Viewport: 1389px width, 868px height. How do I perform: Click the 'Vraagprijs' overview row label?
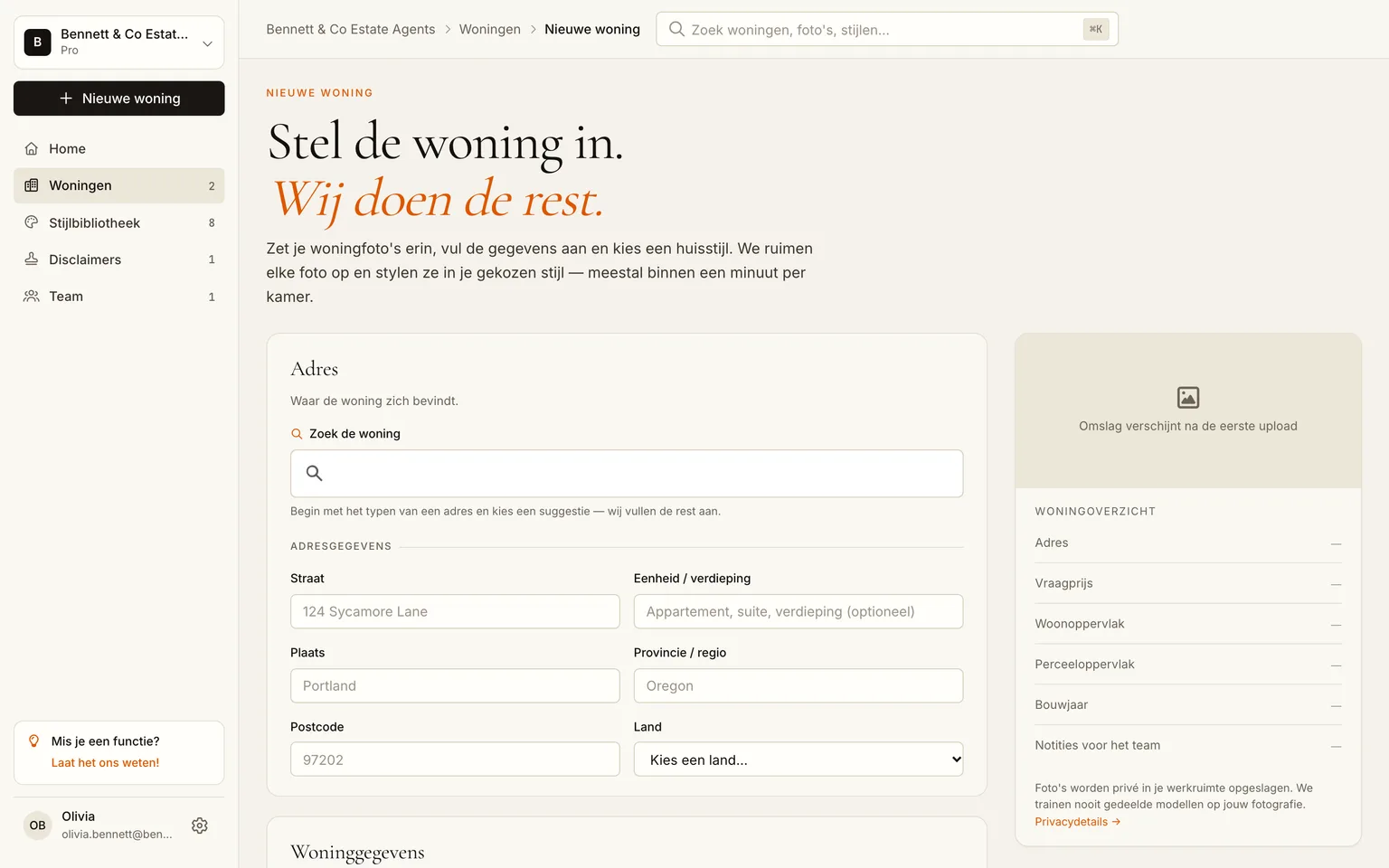click(x=1064, y=583)
